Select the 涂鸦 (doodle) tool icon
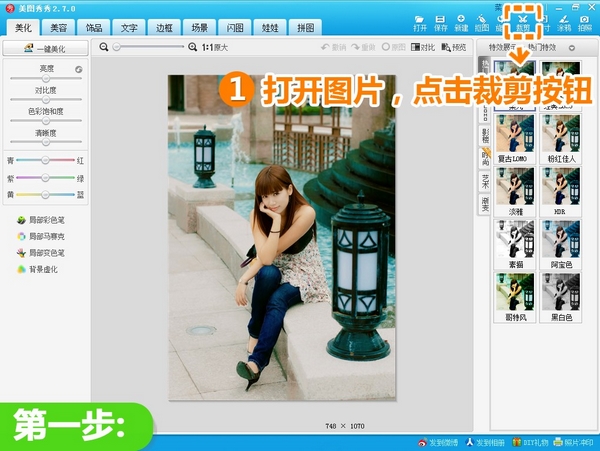Image resolution: width=600 pixels, height=451 pixels. pos(563,22)
